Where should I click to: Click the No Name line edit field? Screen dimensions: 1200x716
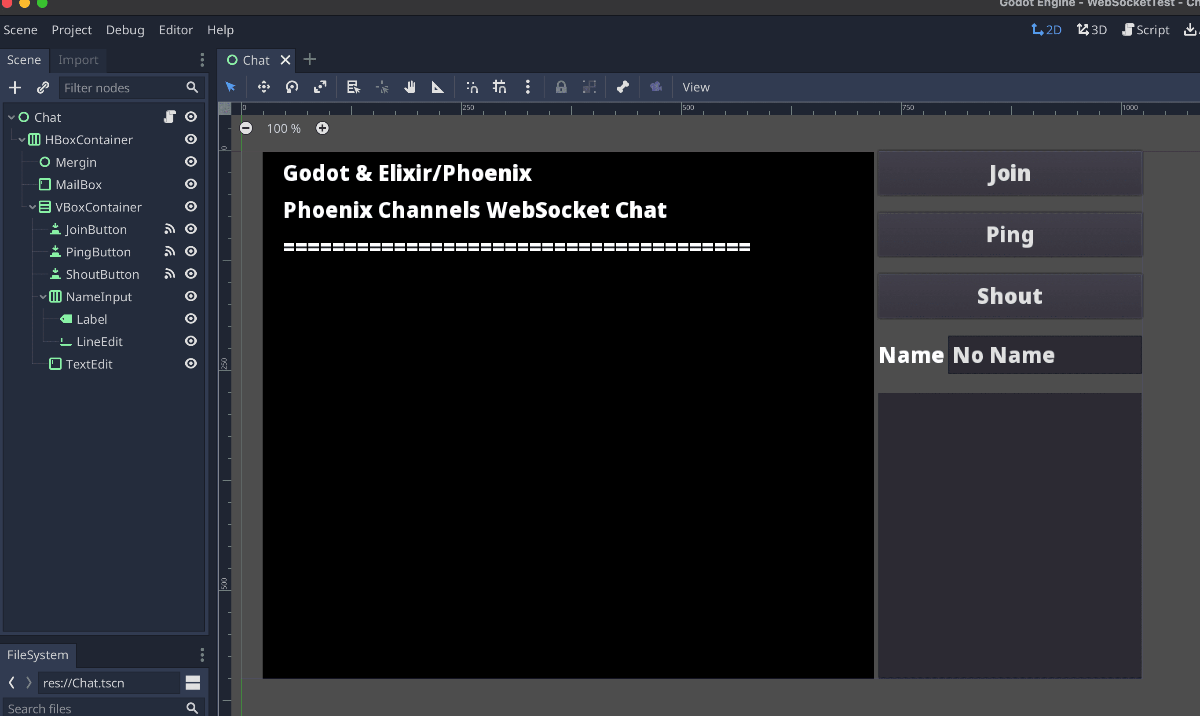click(1045, 355)
